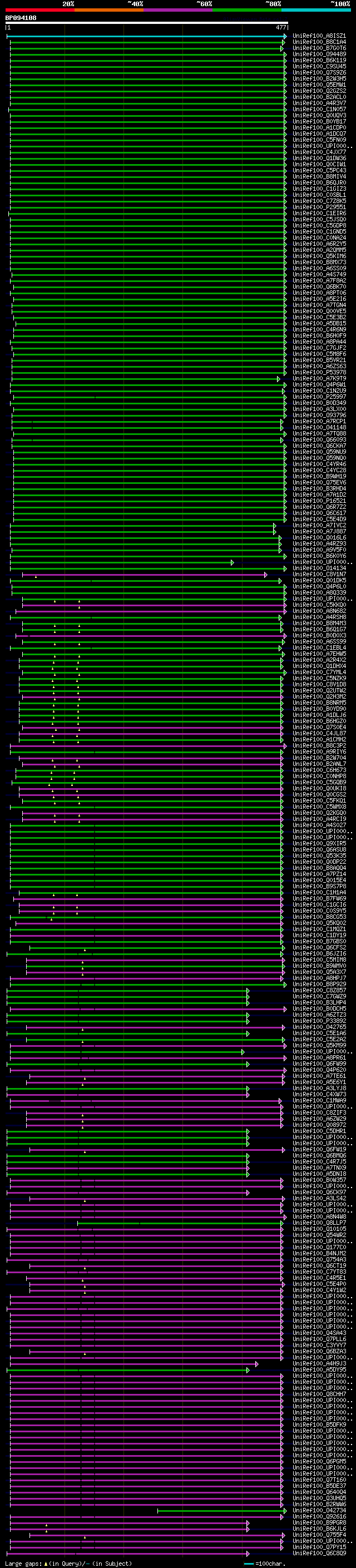The height and width of the screenshot is (1568, 356).
Task: Select hit label UniRef100_C5PC43
Action: click(x=319, y=170)
